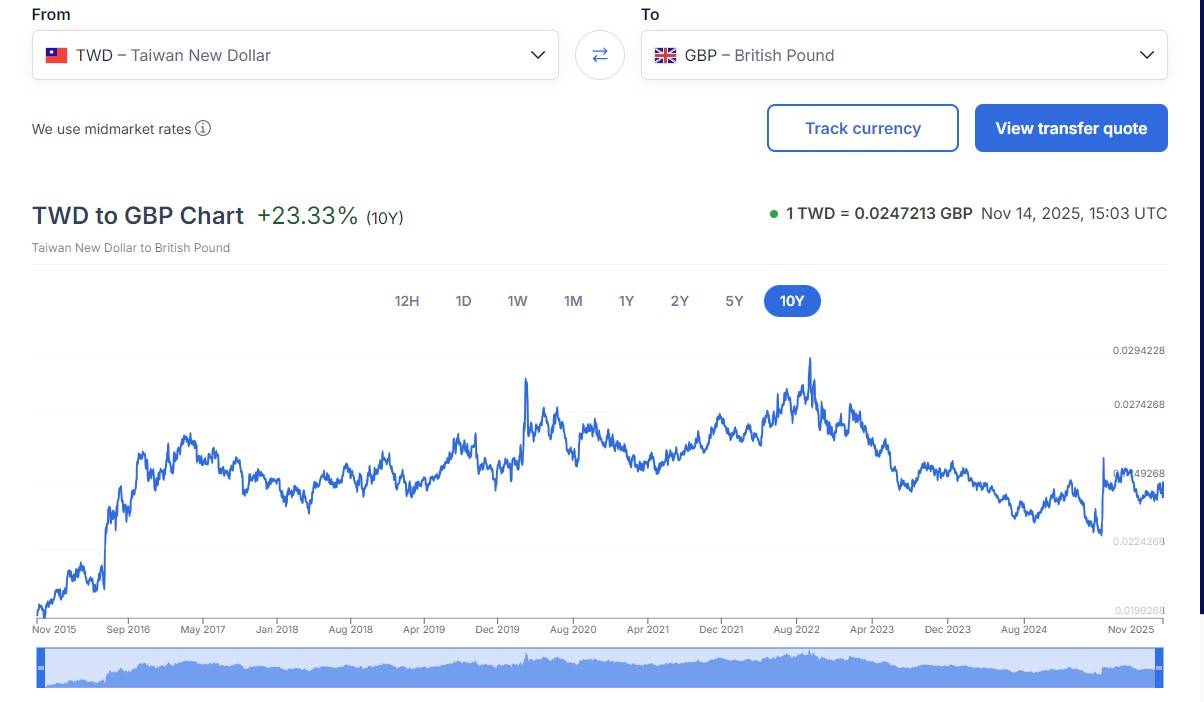Click the green live rate indicator dot
This screenshot has height=702, width=1204.
point(774,214)
